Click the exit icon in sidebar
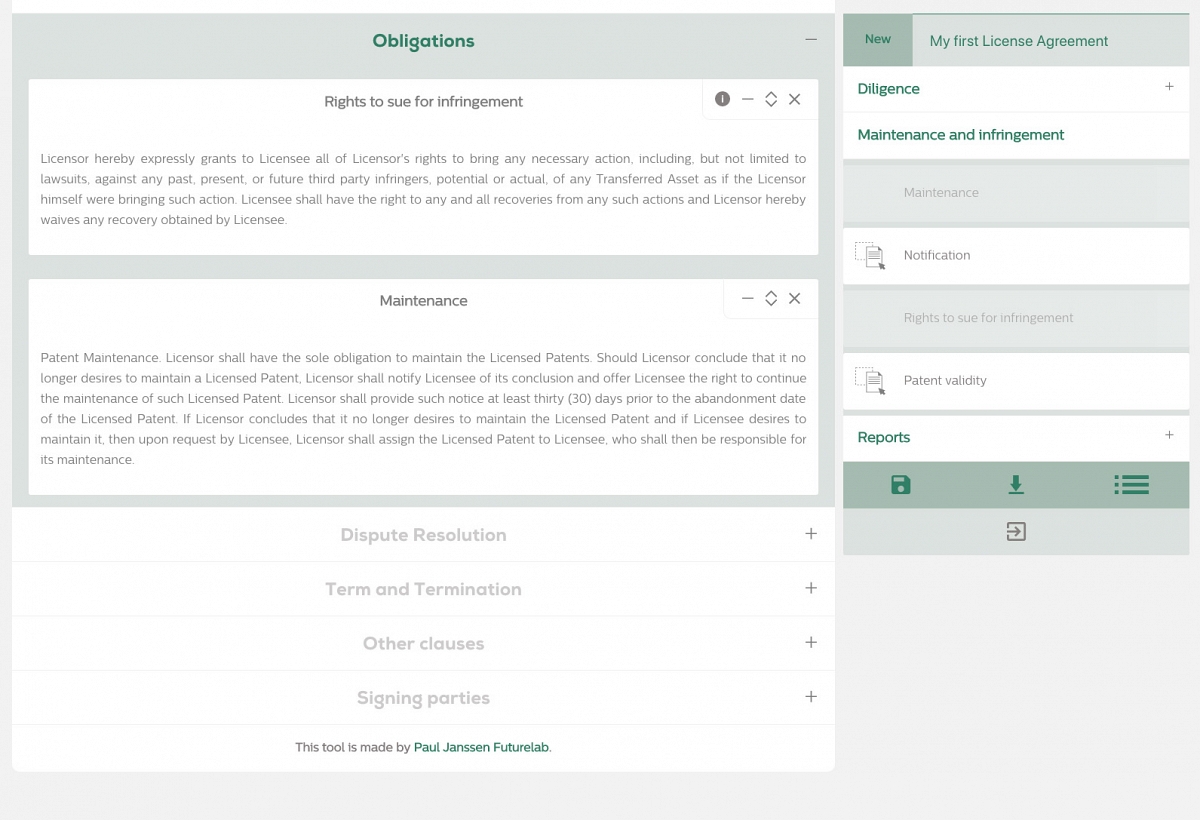The width and height of the screenshot is (1200, 820). coord(1016,532)
